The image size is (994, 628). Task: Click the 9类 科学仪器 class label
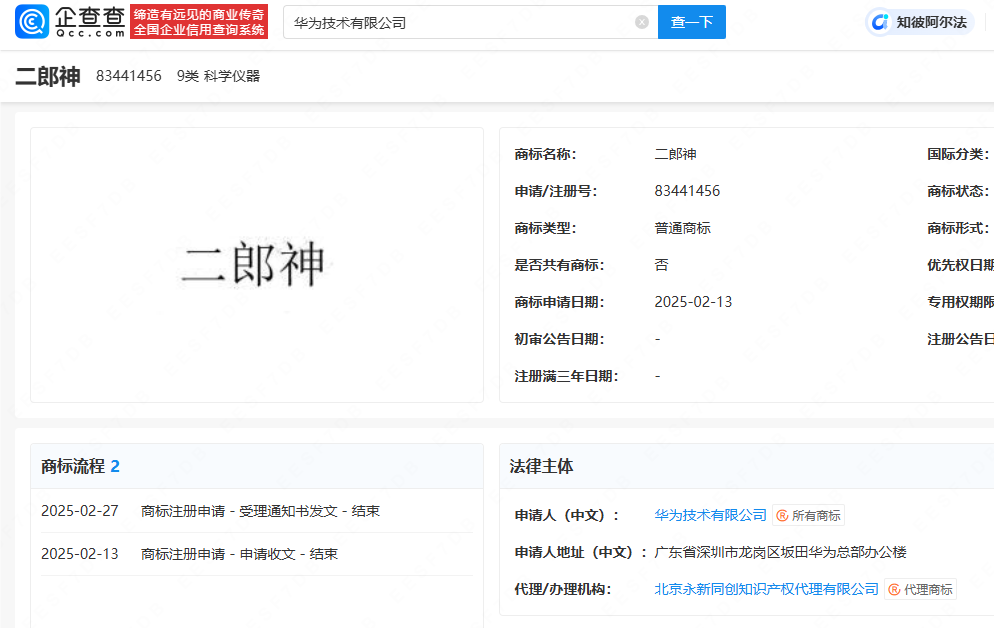coord(218,76)
